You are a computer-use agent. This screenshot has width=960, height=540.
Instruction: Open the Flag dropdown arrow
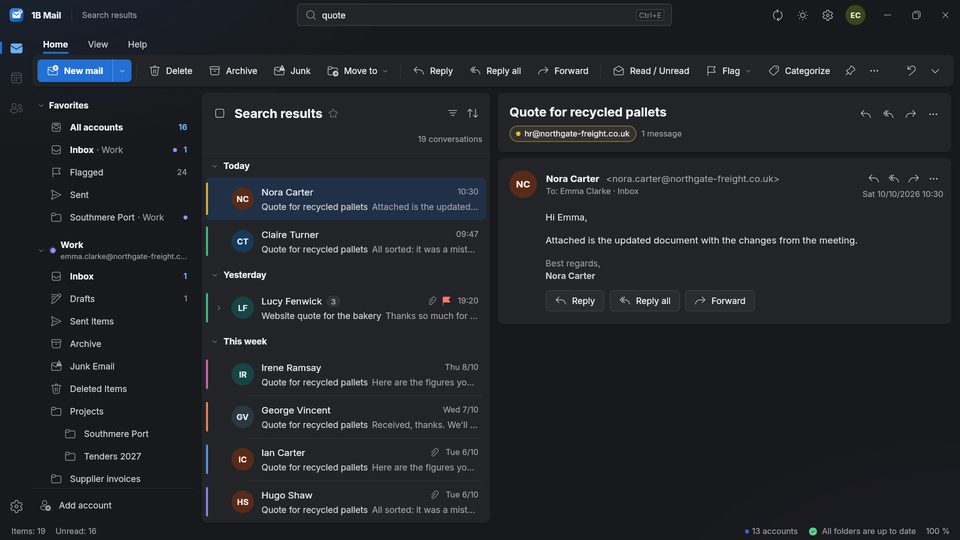pyautogui.click(x=748, y=71)
